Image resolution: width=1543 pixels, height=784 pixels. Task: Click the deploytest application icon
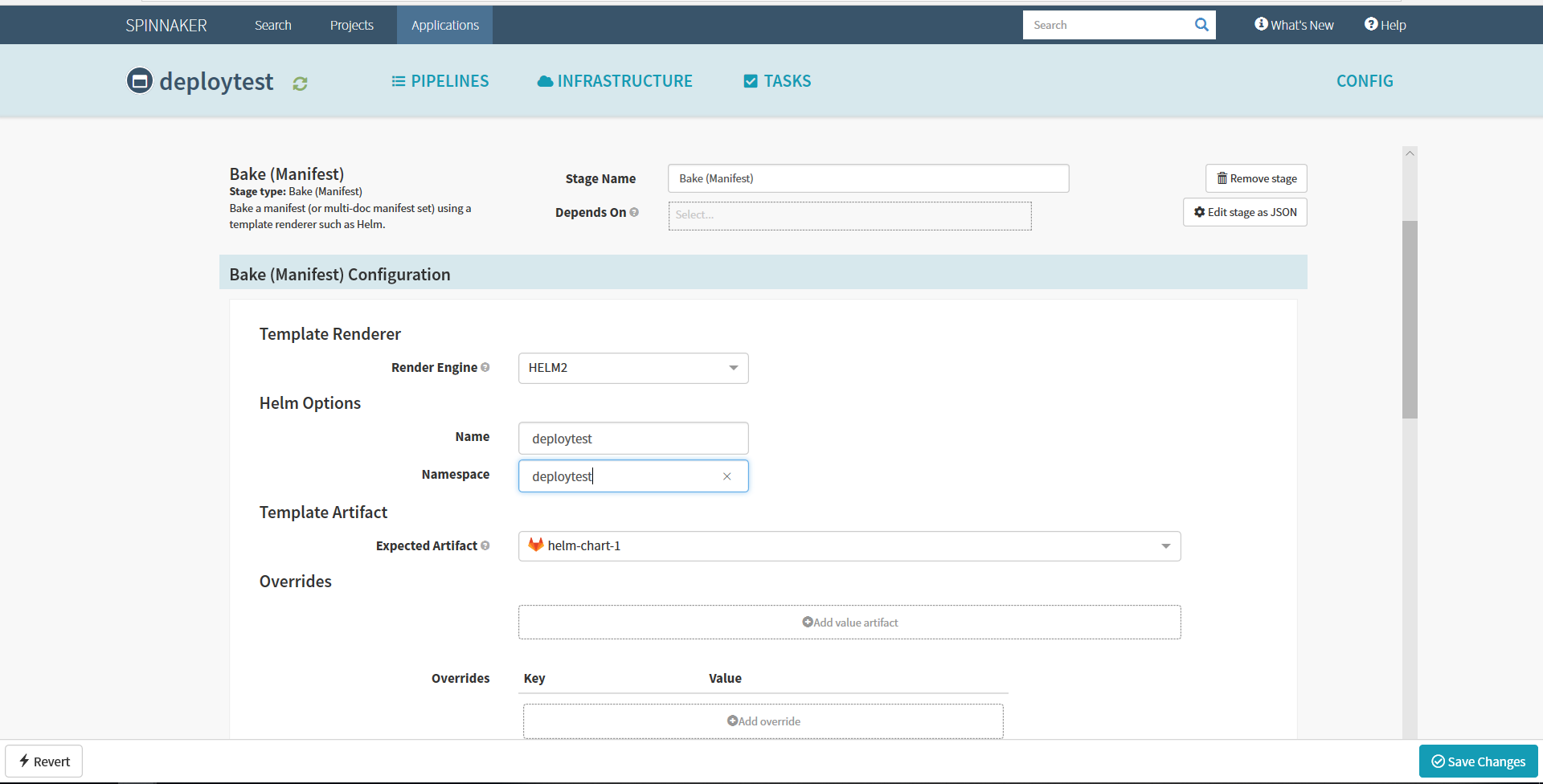coord(139,80)
